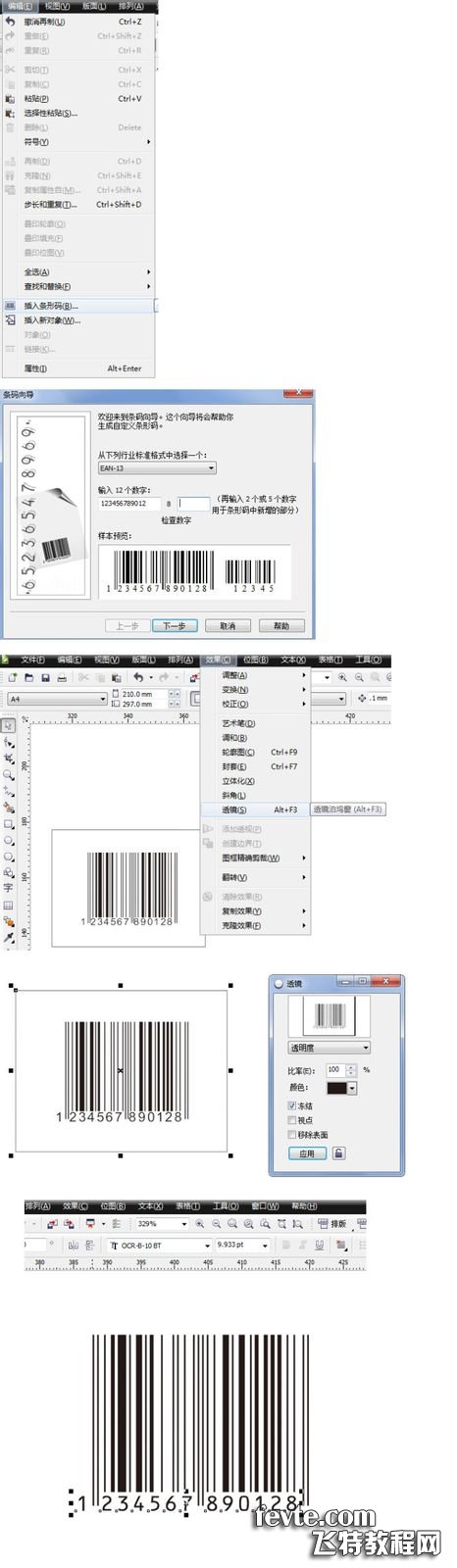The height and width of the screenshot is (1568, 457).
Task: Toggle the 冻结 checkbox in lens docker
Action: (292, 1105)
